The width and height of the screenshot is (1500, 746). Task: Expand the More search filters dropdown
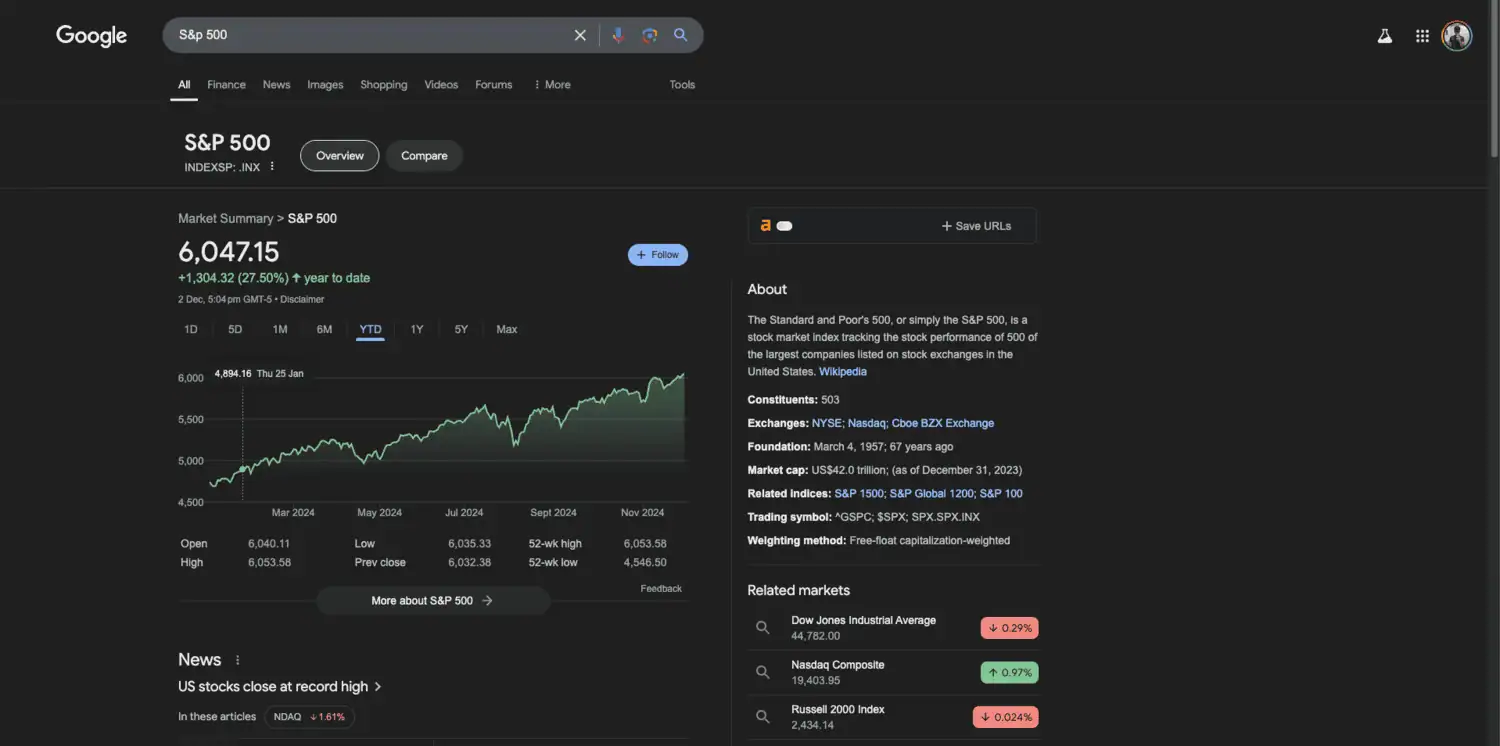pyautogui.click(x=552, y=85)
